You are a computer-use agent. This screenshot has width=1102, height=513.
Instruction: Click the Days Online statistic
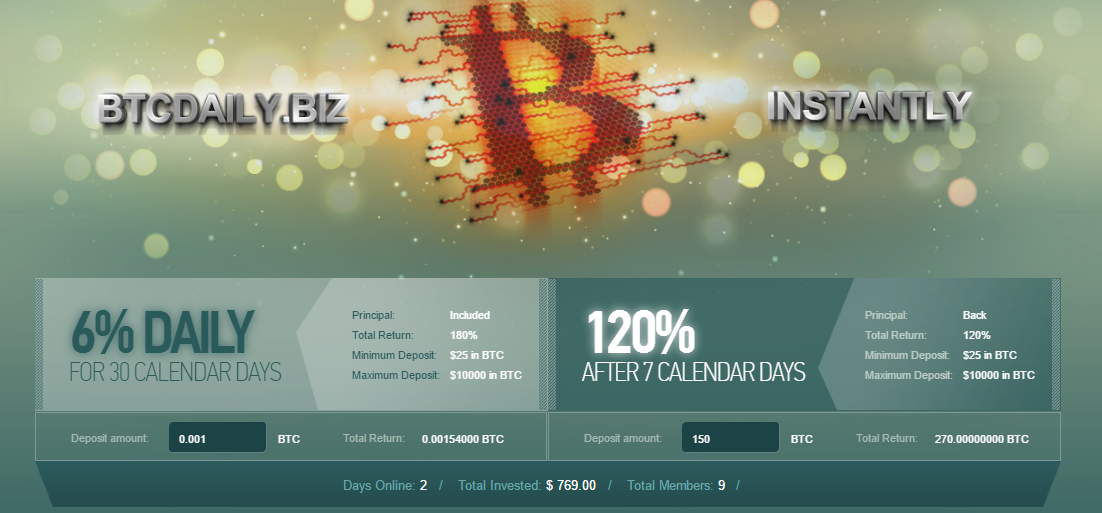(384, 485)
